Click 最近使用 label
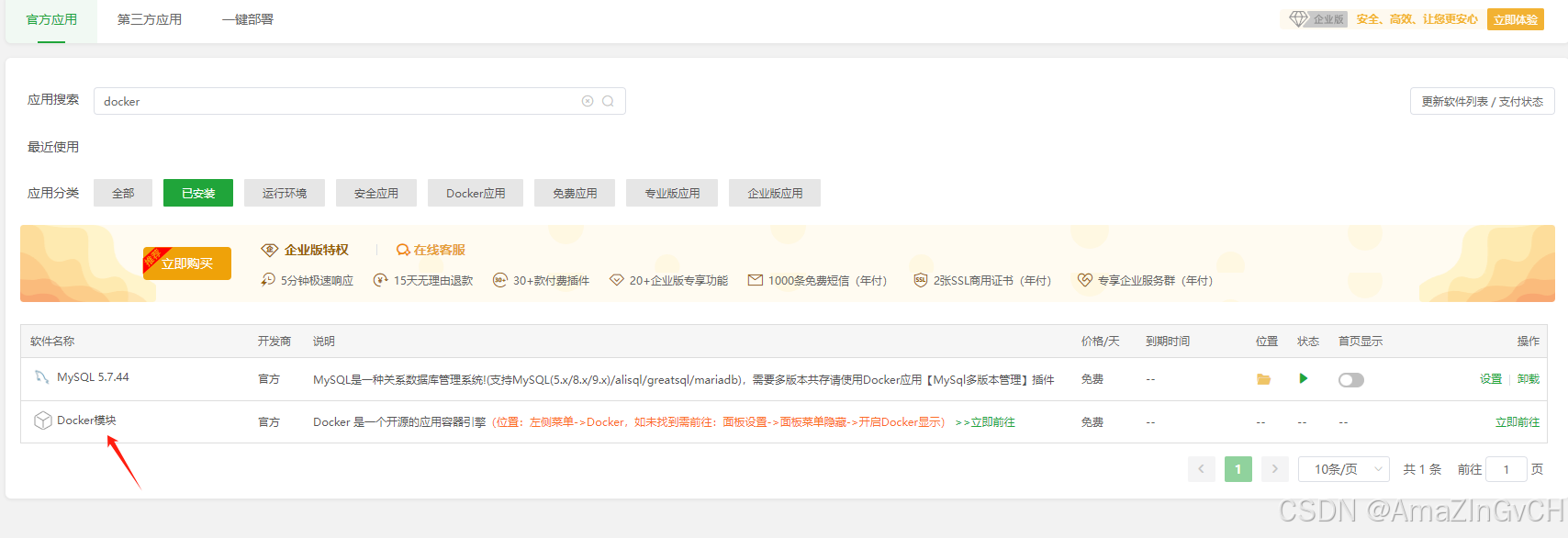 coord(53,147)
